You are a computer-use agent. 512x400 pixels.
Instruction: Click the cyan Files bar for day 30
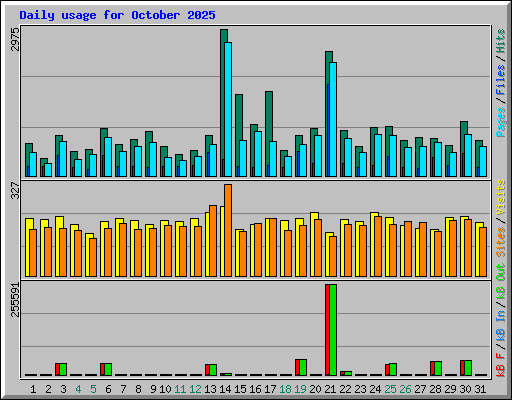(x=468, y=155)
